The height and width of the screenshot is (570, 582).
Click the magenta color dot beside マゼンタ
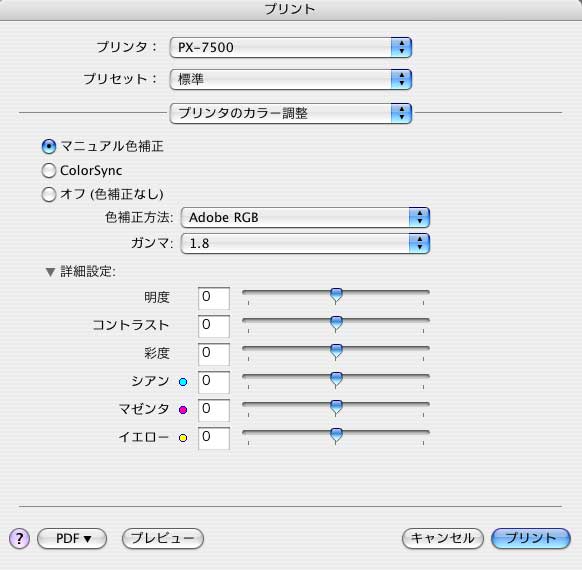point(183,410)
